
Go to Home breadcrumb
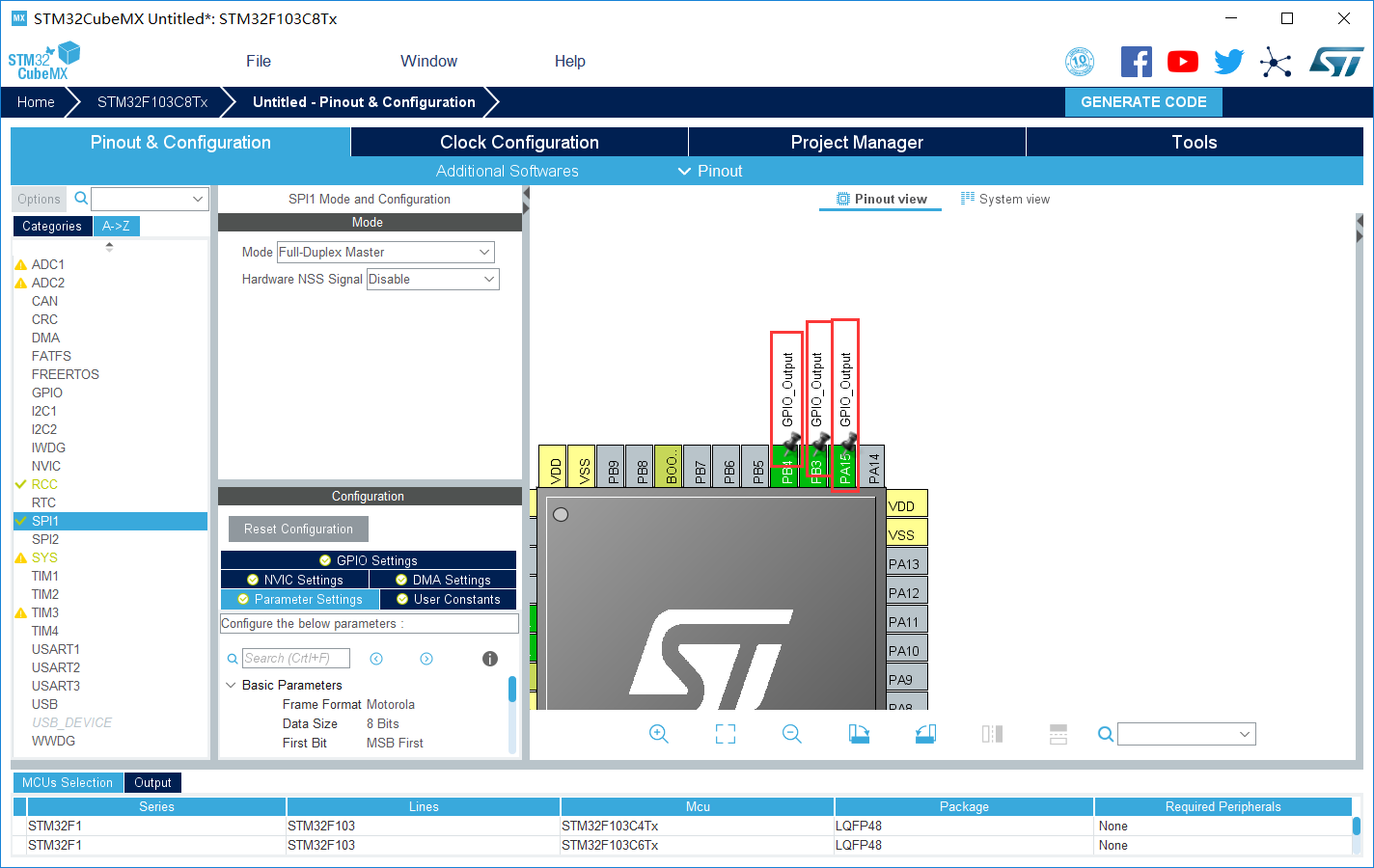point(36,102)
